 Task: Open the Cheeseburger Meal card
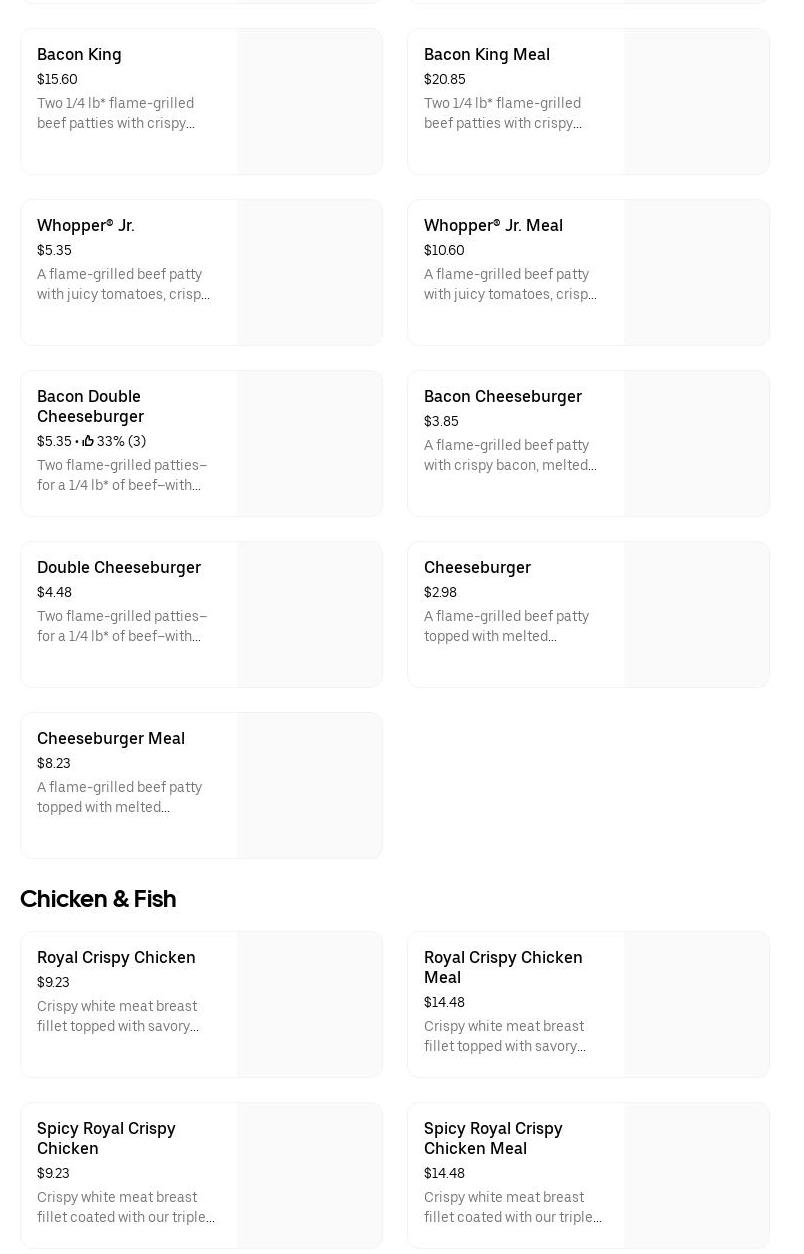tap(201, 785)
